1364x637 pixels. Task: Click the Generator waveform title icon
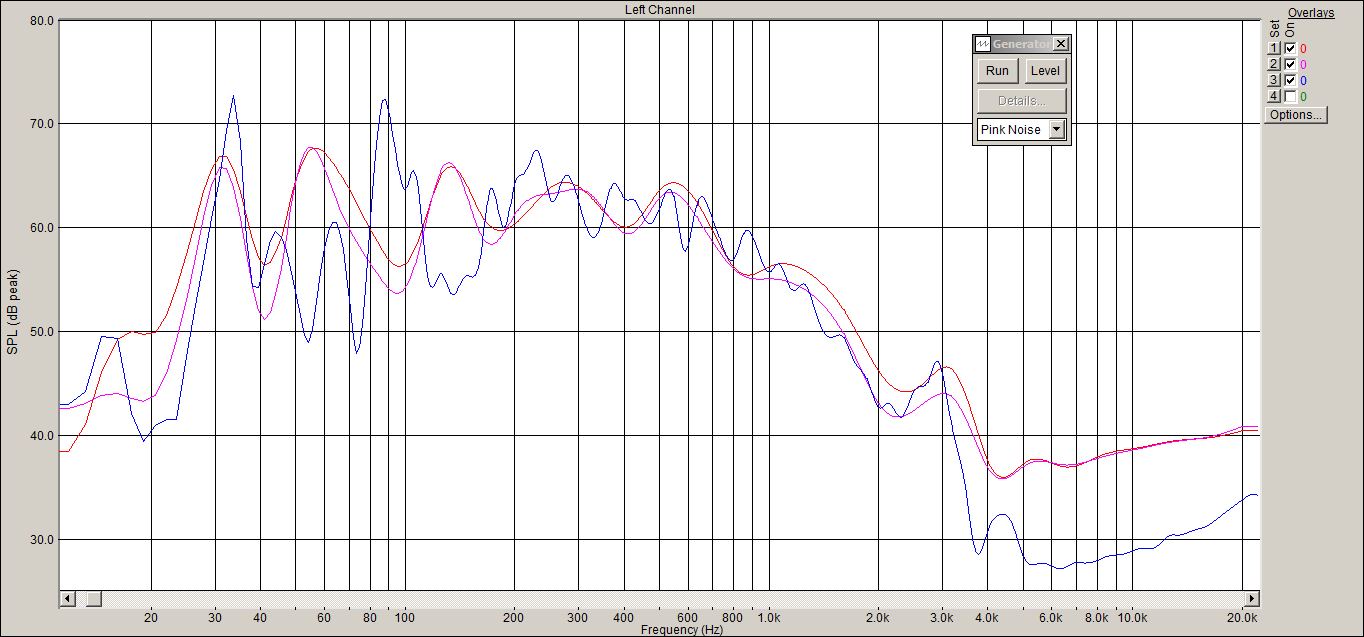click(982, 44)
